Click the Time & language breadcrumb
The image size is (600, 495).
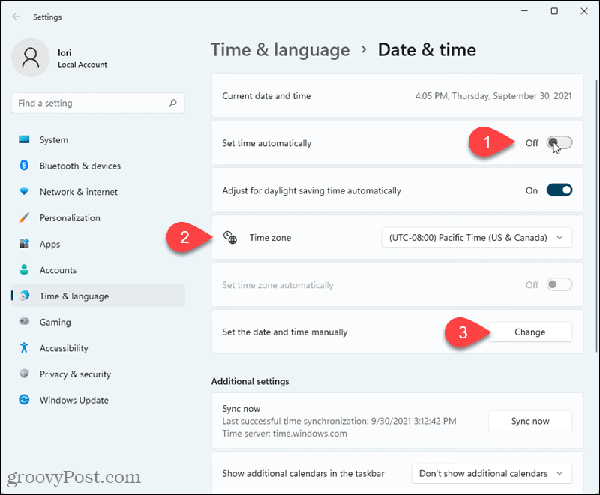click(280, 50)
